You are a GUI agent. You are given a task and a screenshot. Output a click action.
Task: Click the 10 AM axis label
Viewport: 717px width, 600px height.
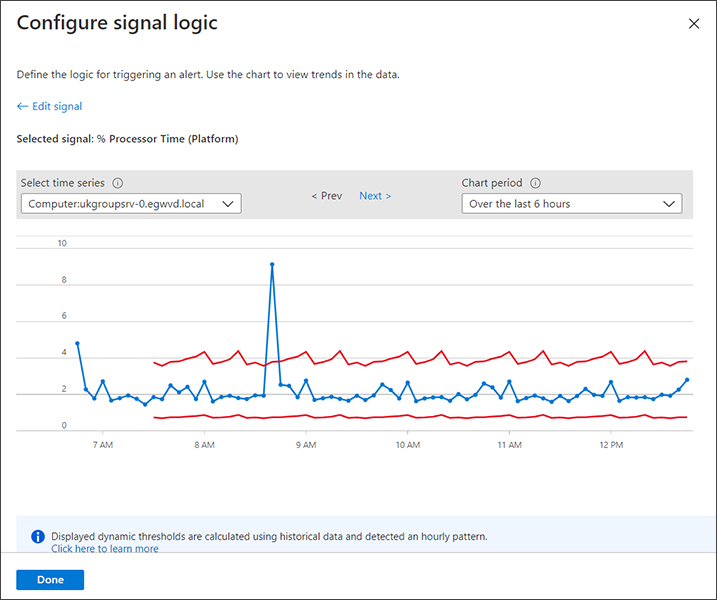407,445
